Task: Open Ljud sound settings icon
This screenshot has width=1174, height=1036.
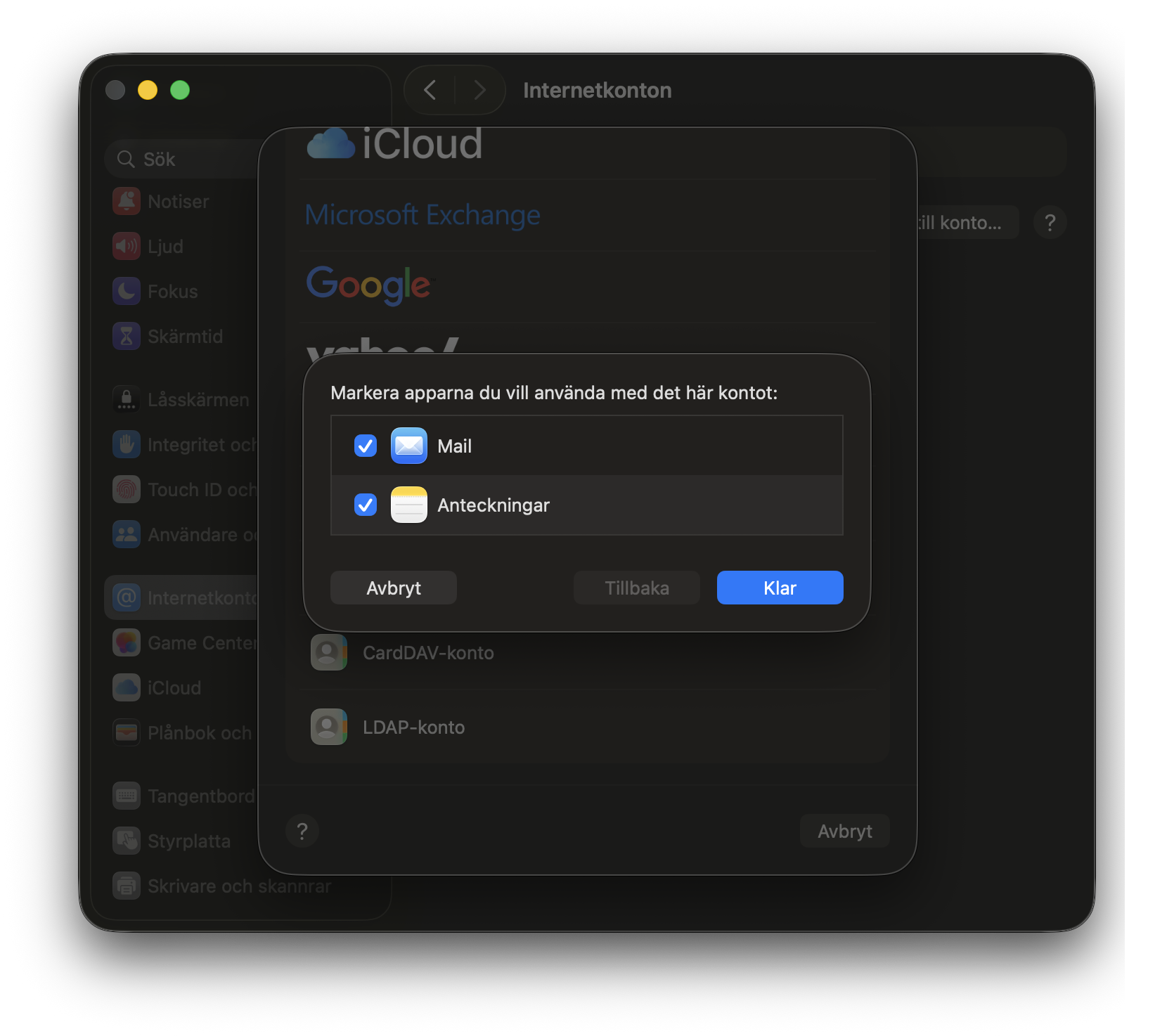Action: [127, 247]
